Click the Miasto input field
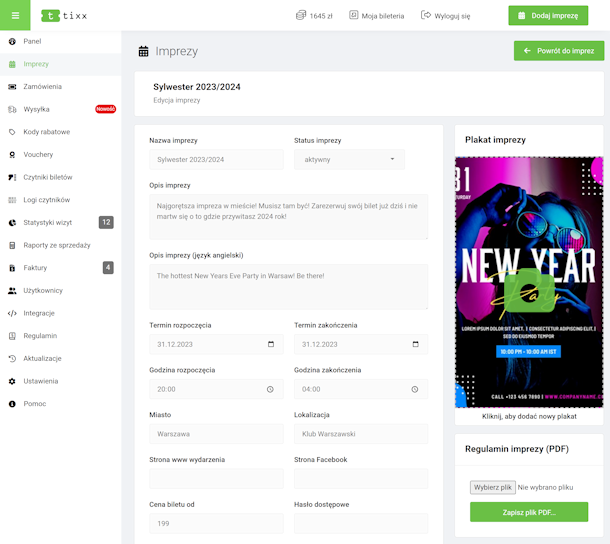Screen dimensions: 610x544 (216, 434)
